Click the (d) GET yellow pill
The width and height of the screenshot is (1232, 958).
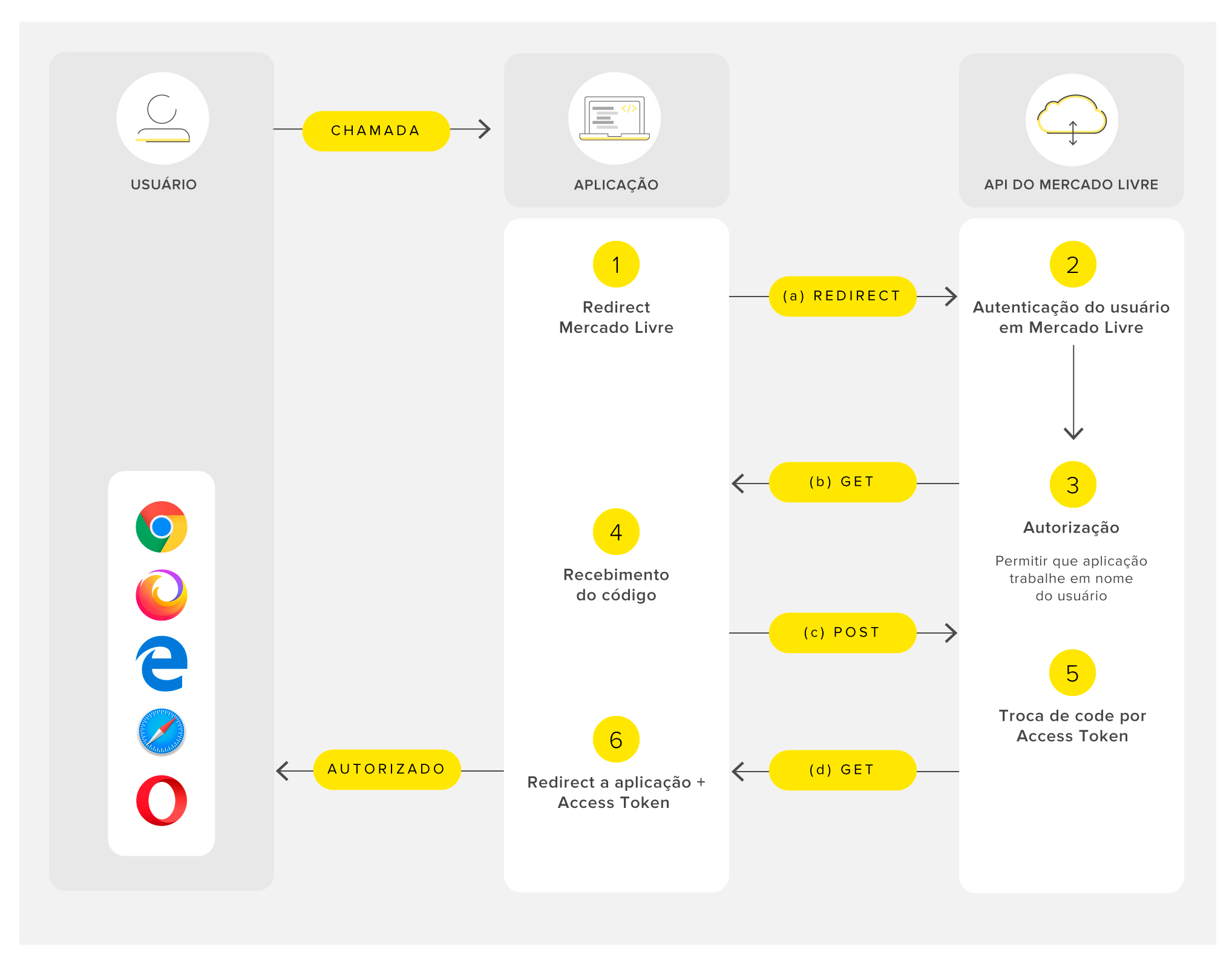click(x=842, y=770)
